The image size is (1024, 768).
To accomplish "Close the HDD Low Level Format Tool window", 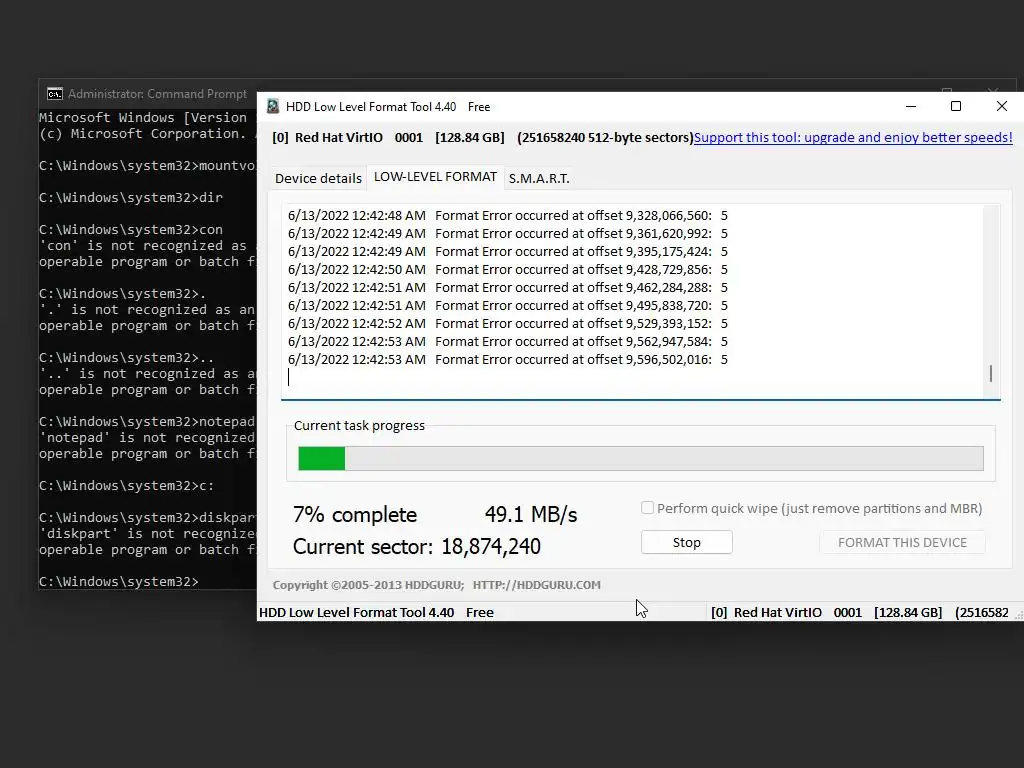I will coord(1001,106).
